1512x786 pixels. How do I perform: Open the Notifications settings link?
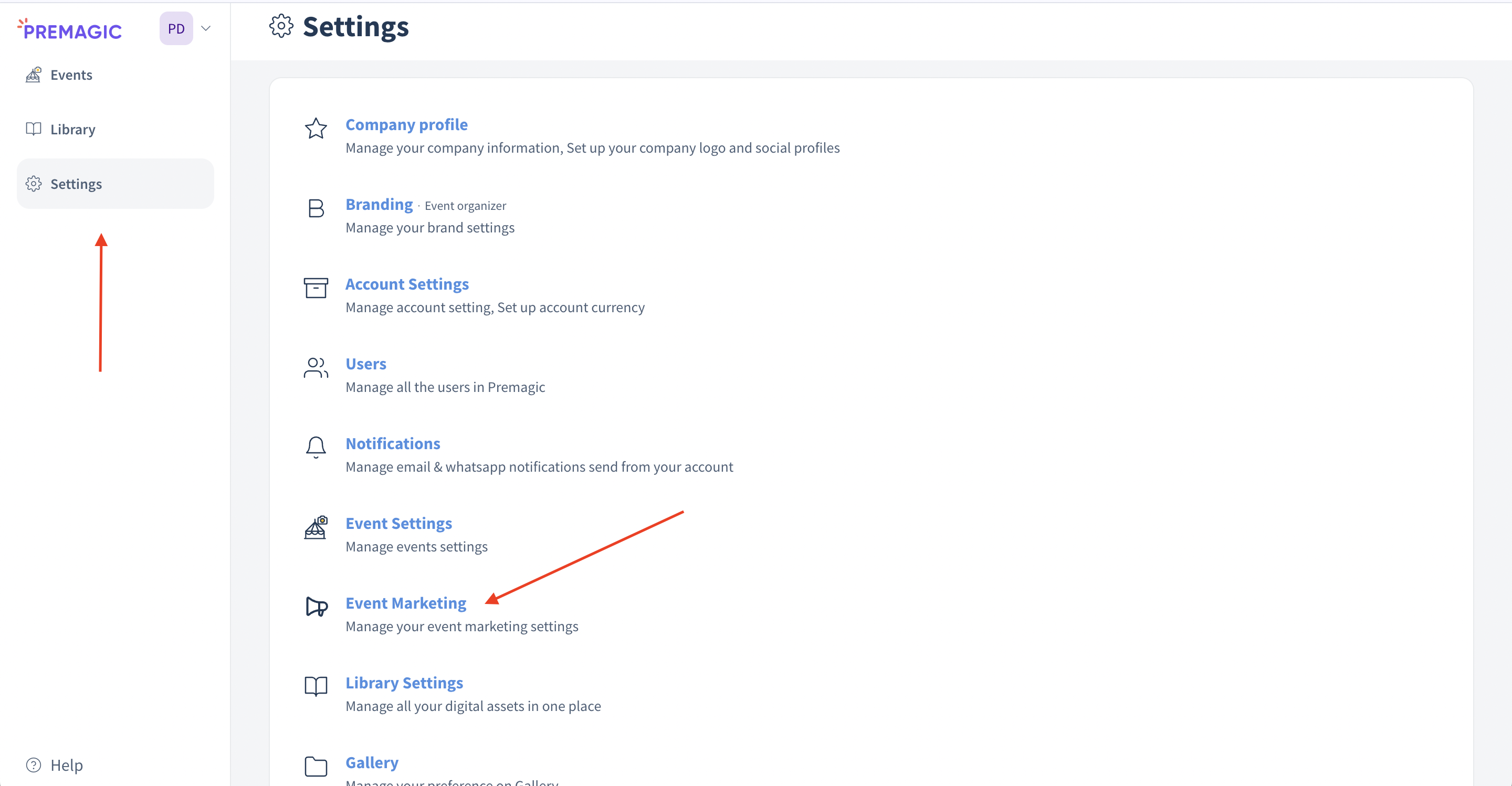[x=393, y=443]
